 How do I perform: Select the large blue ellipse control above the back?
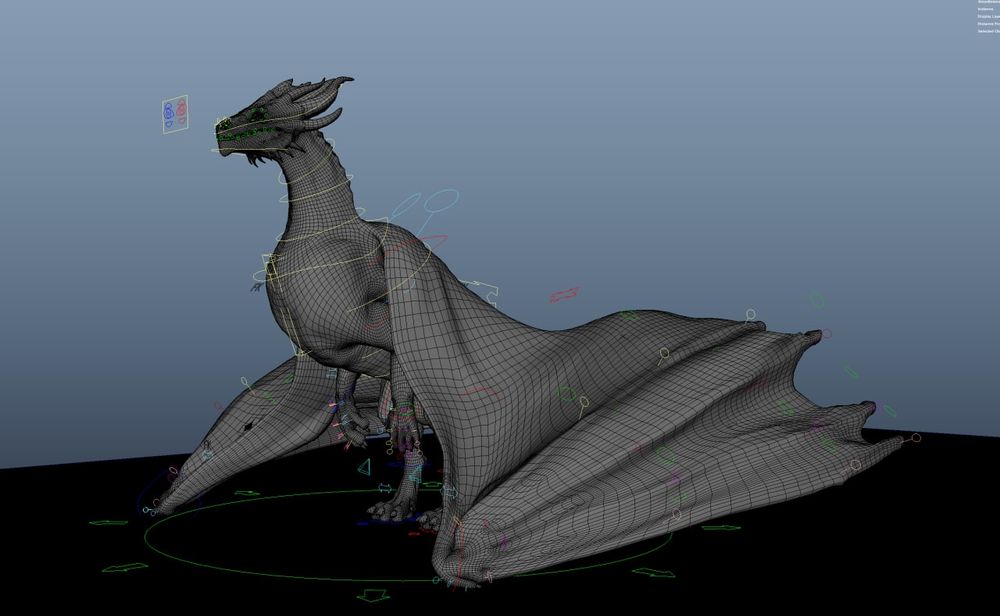click(x=441, y=200)
